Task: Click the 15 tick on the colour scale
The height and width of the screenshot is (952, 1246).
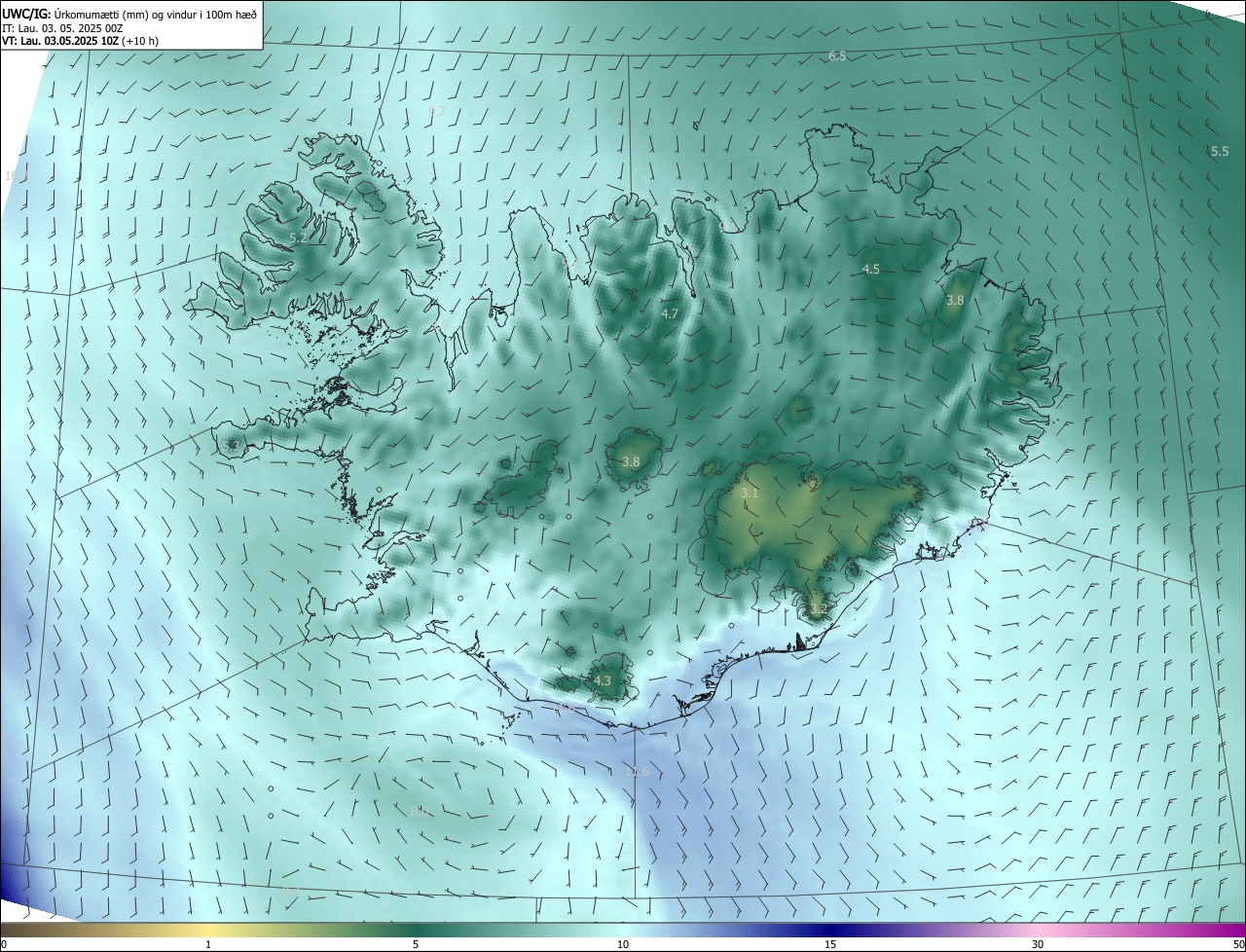Action: point(830,944)
